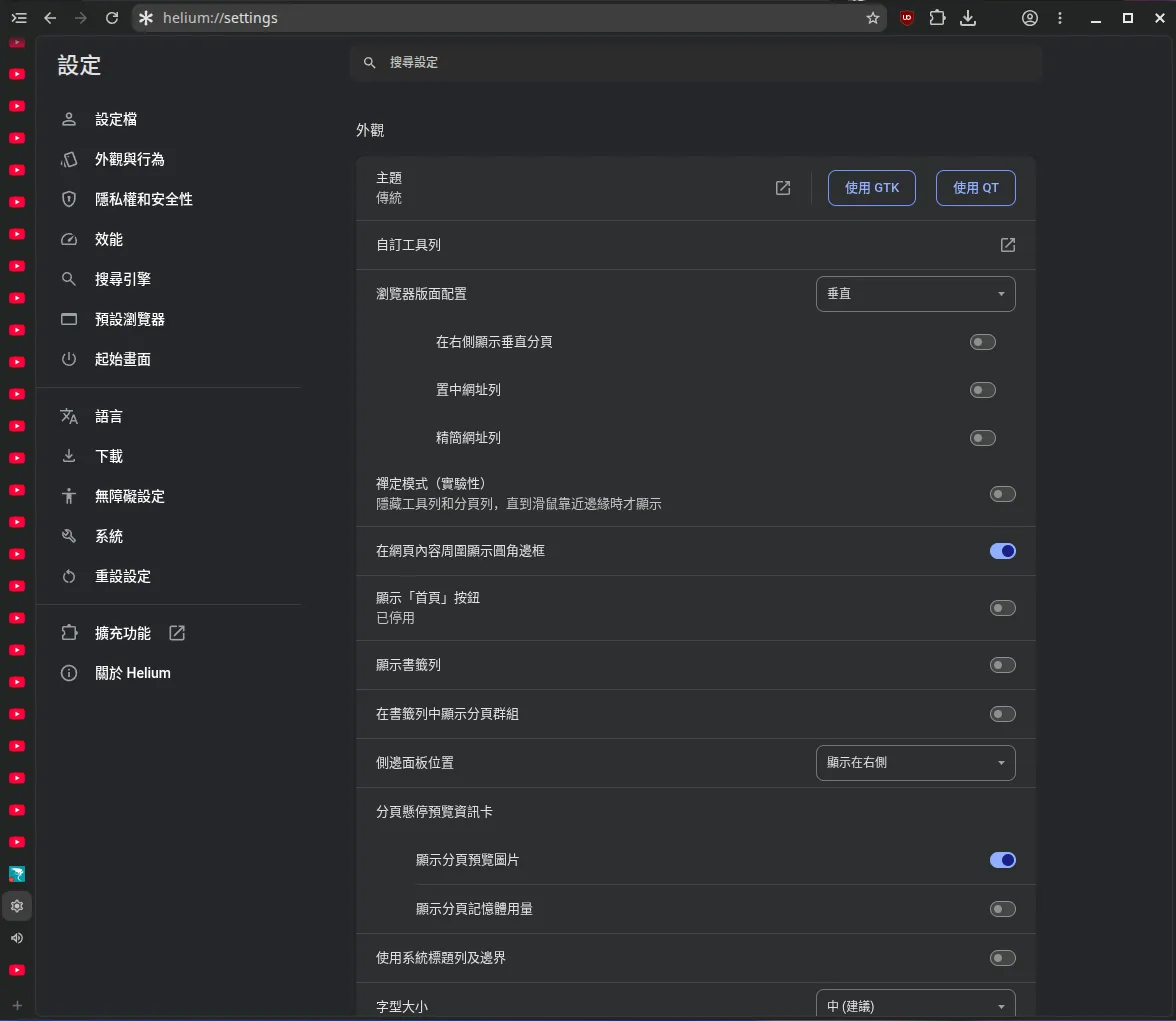This screenshot has height=1021, width=1176.
Task: Click the 無障礙設定 accessibility icon
Action: pyautogui.click(x=69, y=497)
